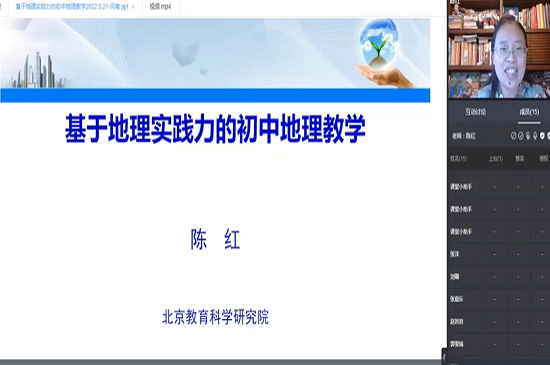Switch to the 视频.mp4 tab
This screenshot has height=365, width=550.
[160, 6]
